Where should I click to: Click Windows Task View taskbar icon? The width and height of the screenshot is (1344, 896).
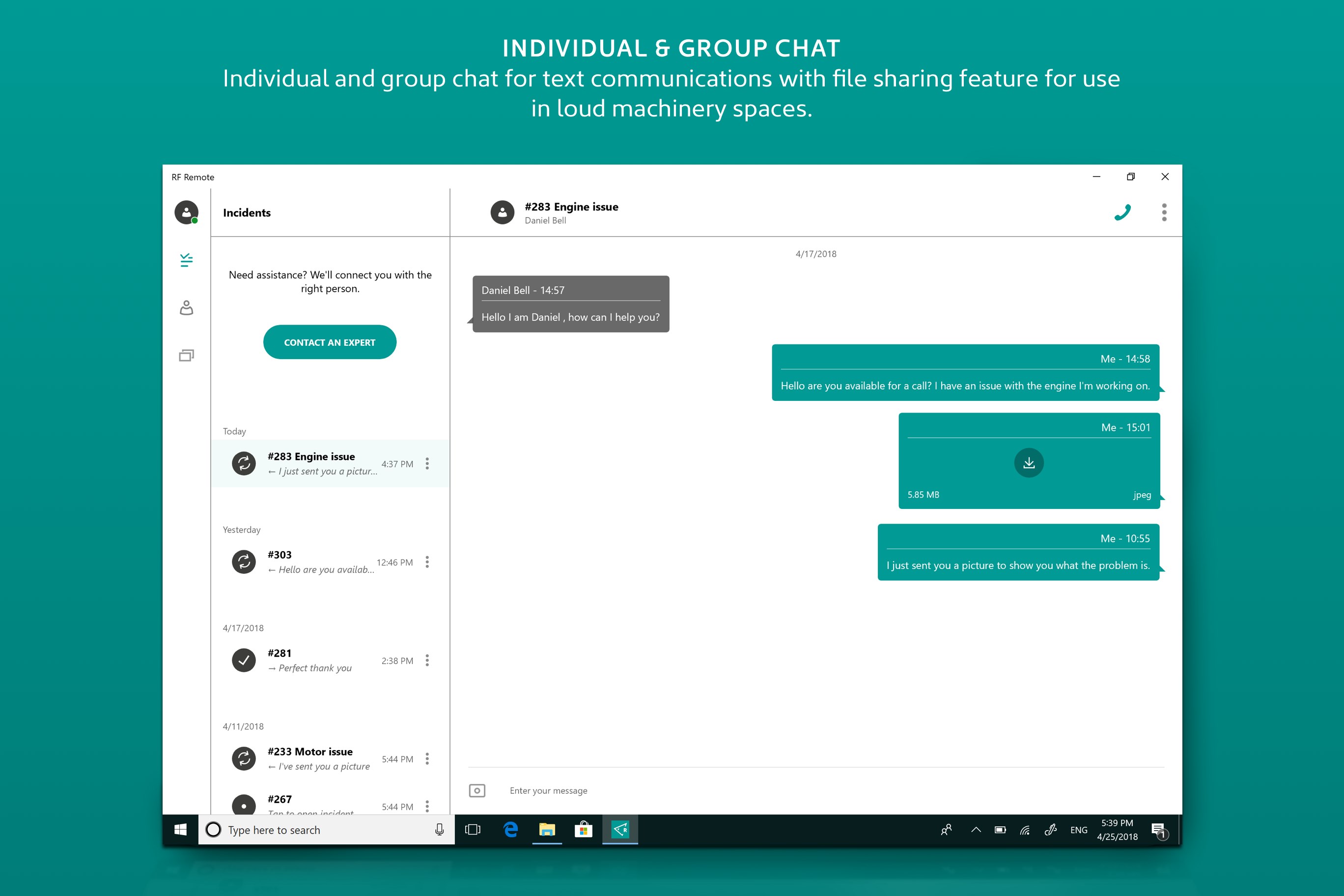tap(473, 830)
